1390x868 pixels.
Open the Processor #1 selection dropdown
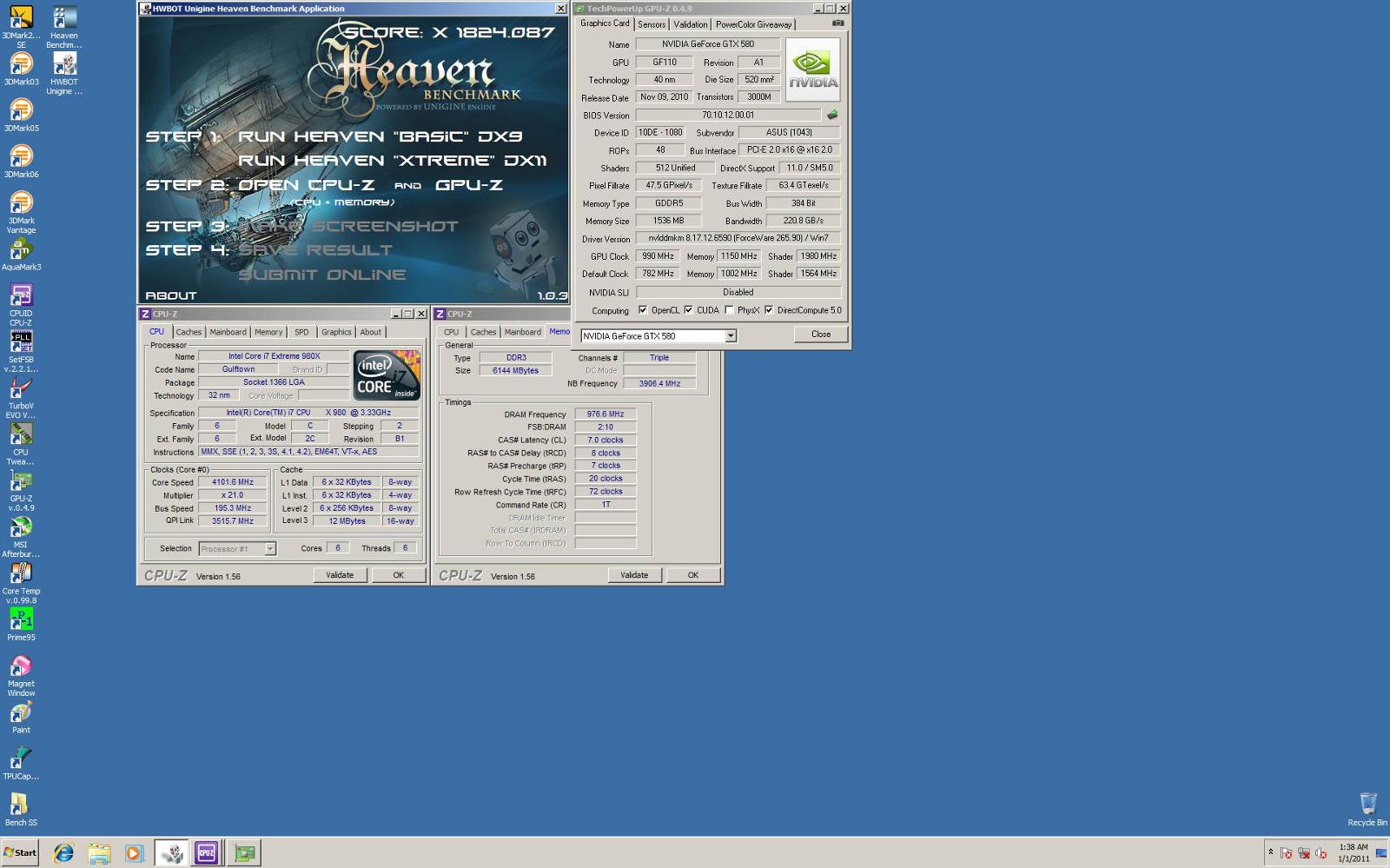click(270, 549)
